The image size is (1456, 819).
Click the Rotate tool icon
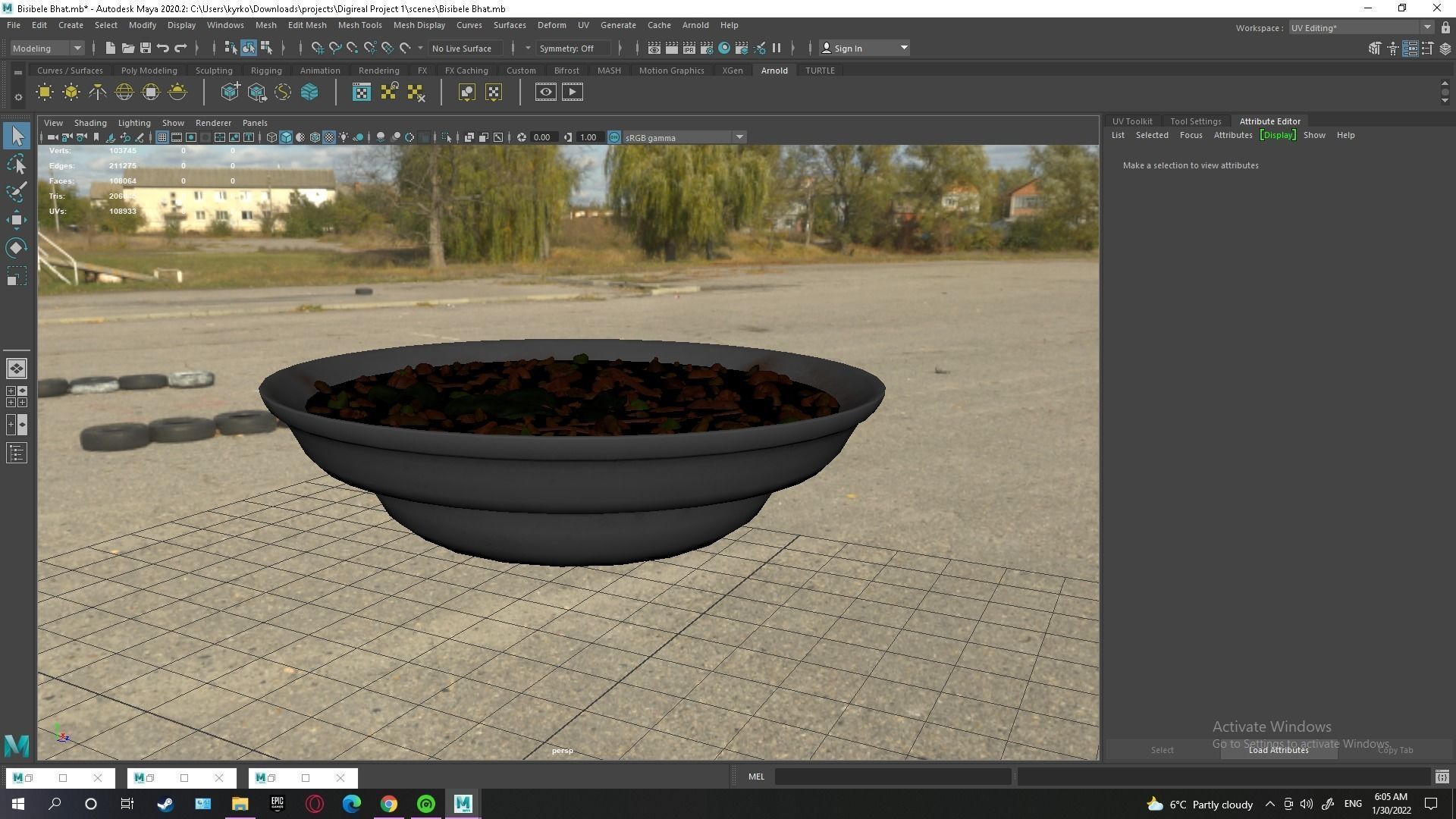pos(17,248)
